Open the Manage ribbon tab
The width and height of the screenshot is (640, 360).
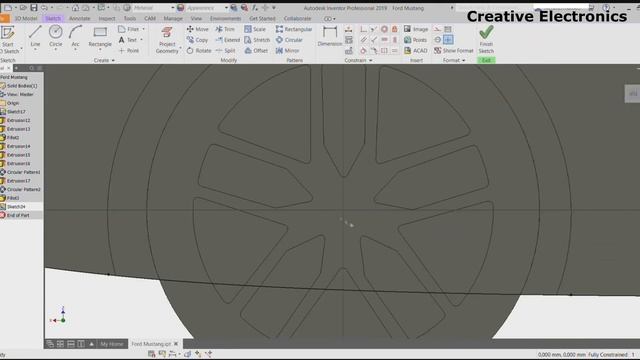[x=173, y=18]
